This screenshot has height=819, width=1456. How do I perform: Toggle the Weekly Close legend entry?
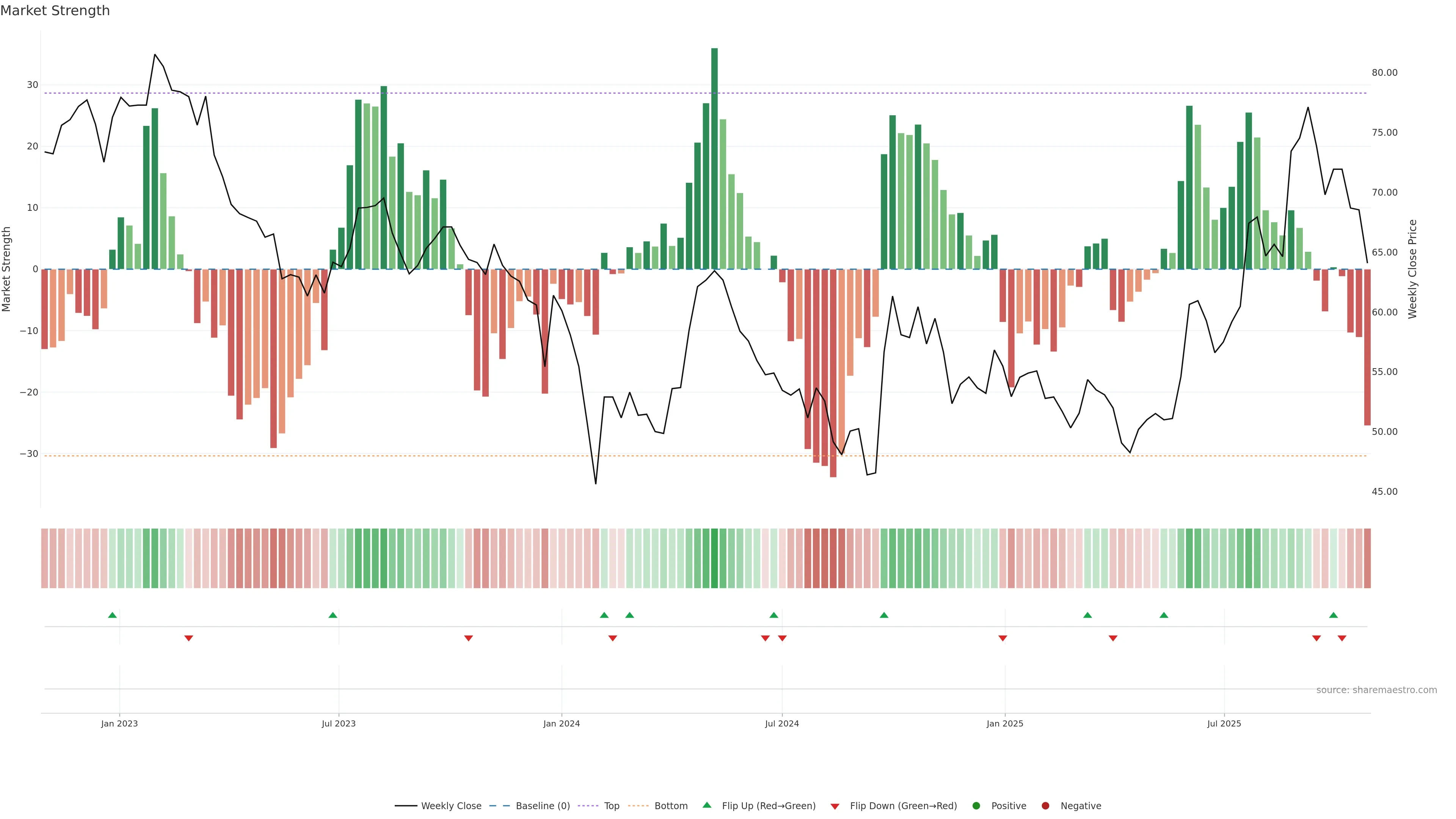click(x=451, y=806)
